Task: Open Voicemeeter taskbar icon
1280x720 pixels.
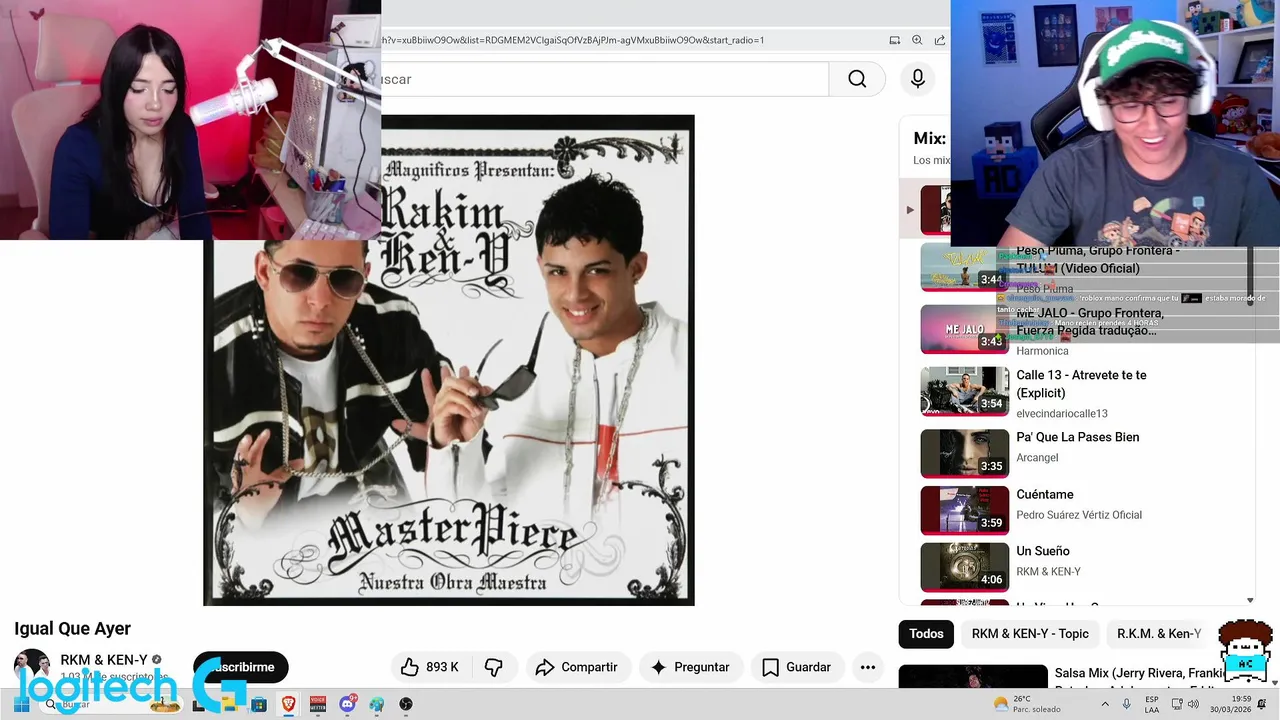Action: (318, 704)
